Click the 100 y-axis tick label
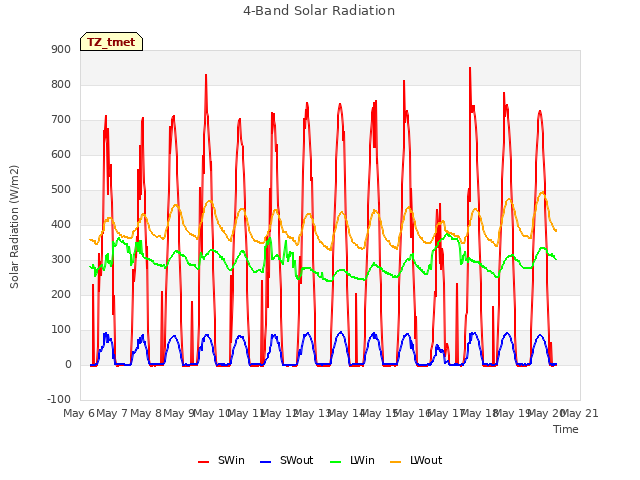 [x=61, y=330]
